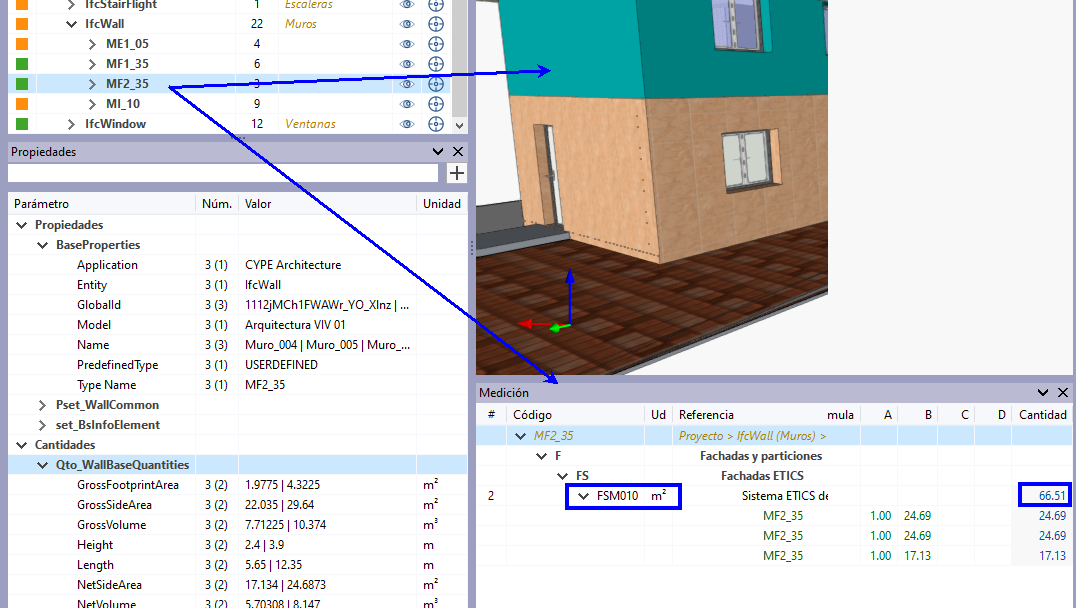Expand the MI_10 wall type node

pos(92,104)
